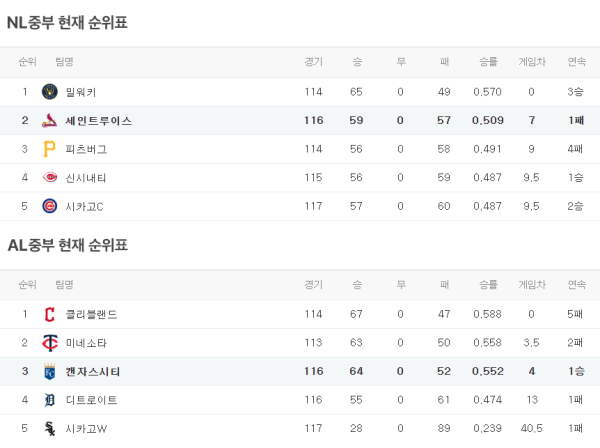This screenshot has height=448, width=600.
Task: Click the Pittsburgh Pirates logo icon
Action: [x=50, y=149]
